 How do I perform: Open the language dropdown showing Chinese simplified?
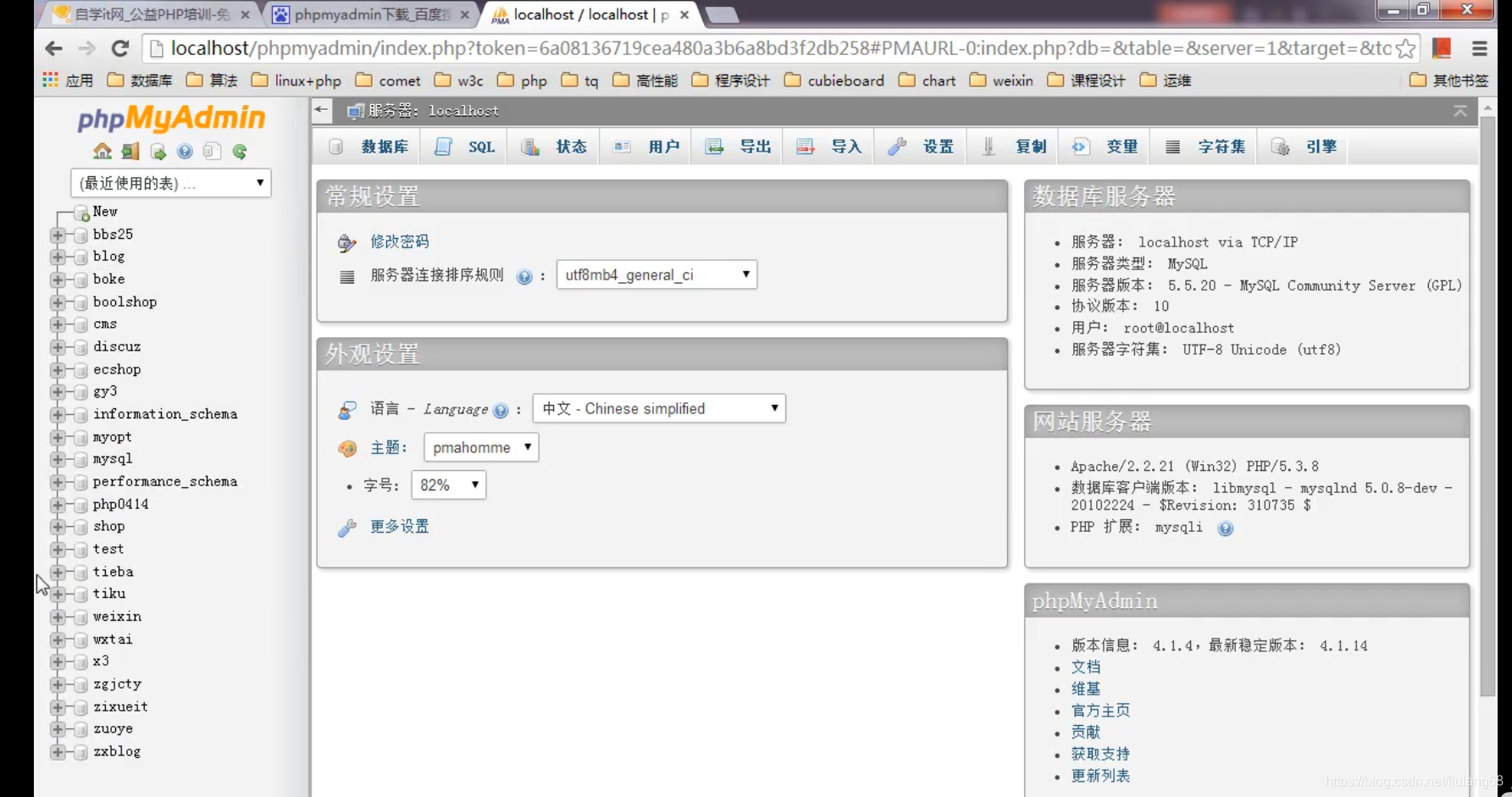coord(659,408)
